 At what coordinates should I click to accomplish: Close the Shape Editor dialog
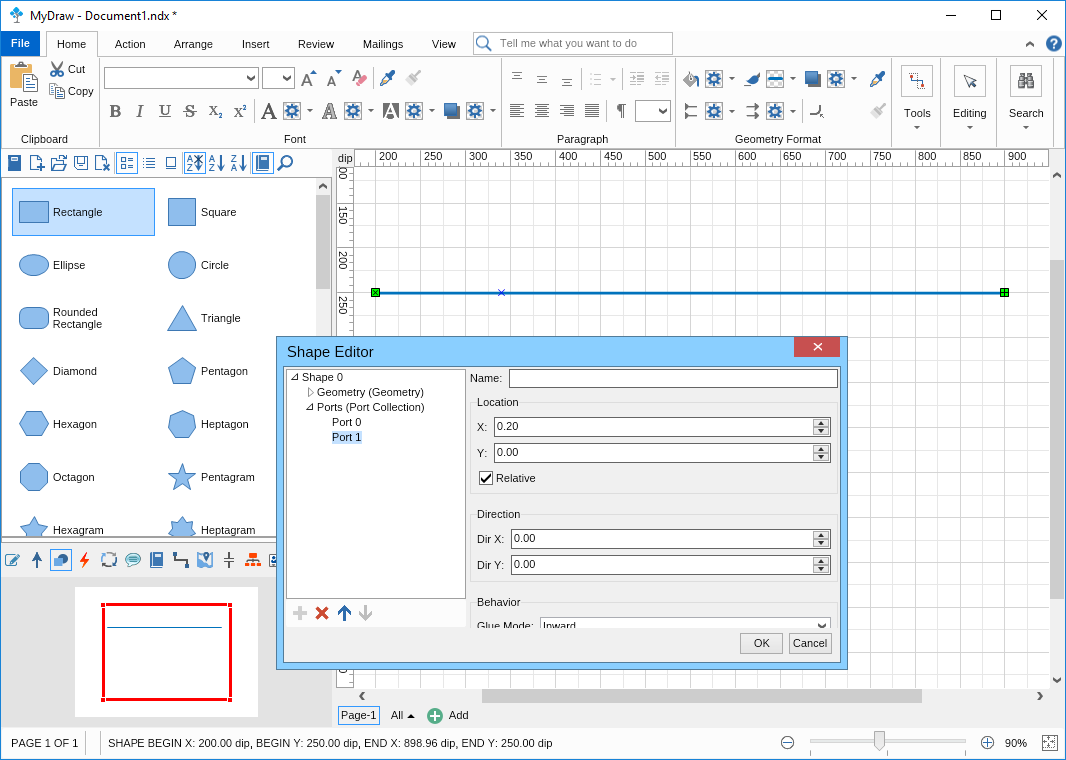click(817, 347)
